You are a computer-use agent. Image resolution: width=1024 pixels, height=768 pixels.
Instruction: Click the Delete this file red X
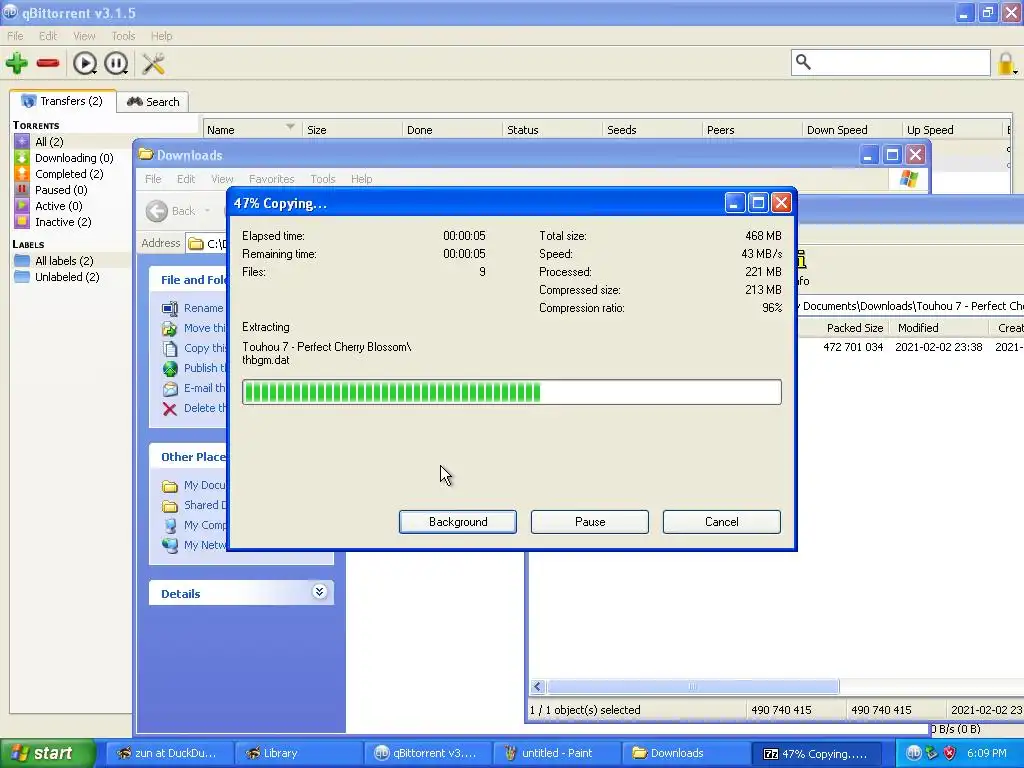tap(170, 409)
